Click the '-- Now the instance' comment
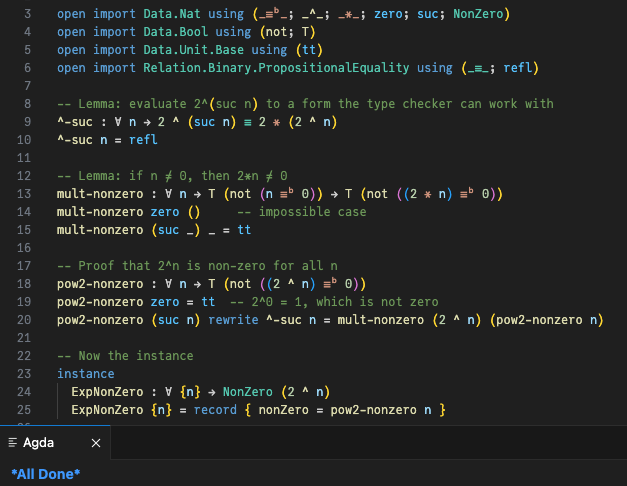The height and width of the screenshot is (486, 627). [x=125, y=356]
